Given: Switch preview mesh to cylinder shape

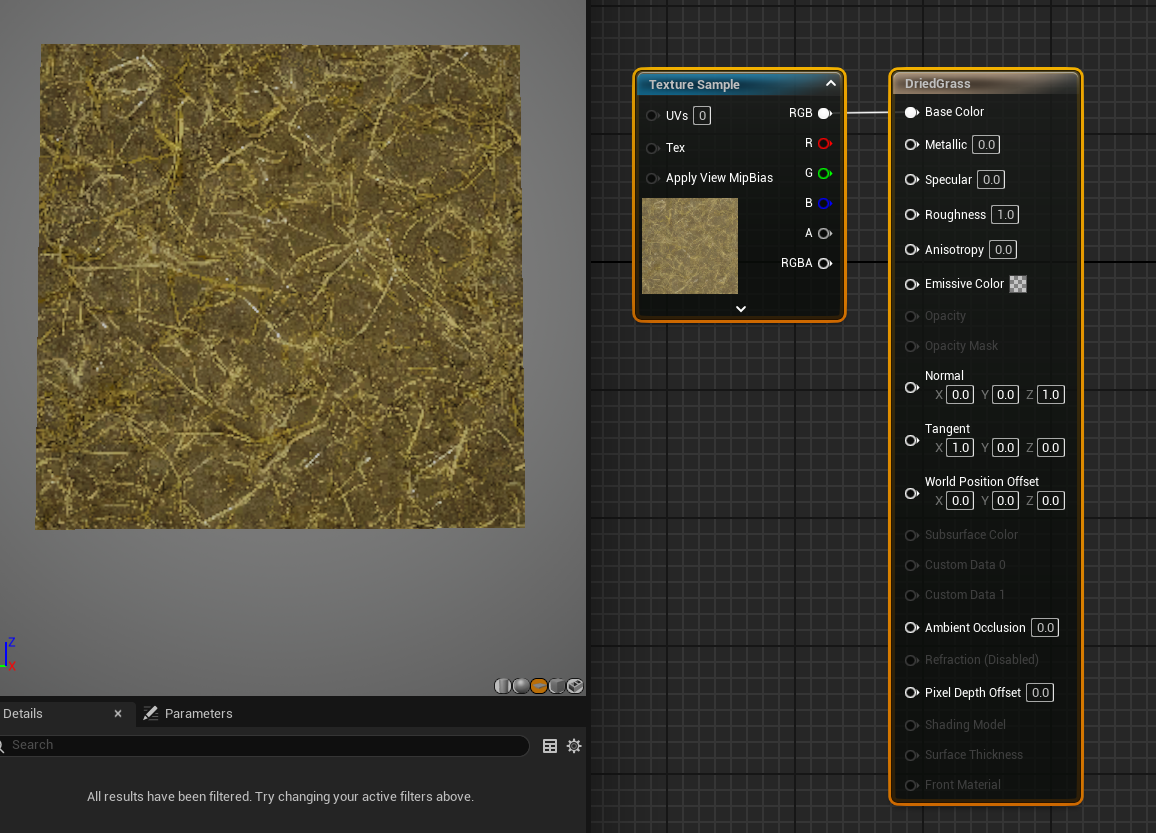Looking at the screenshot, I should [503, 686].
